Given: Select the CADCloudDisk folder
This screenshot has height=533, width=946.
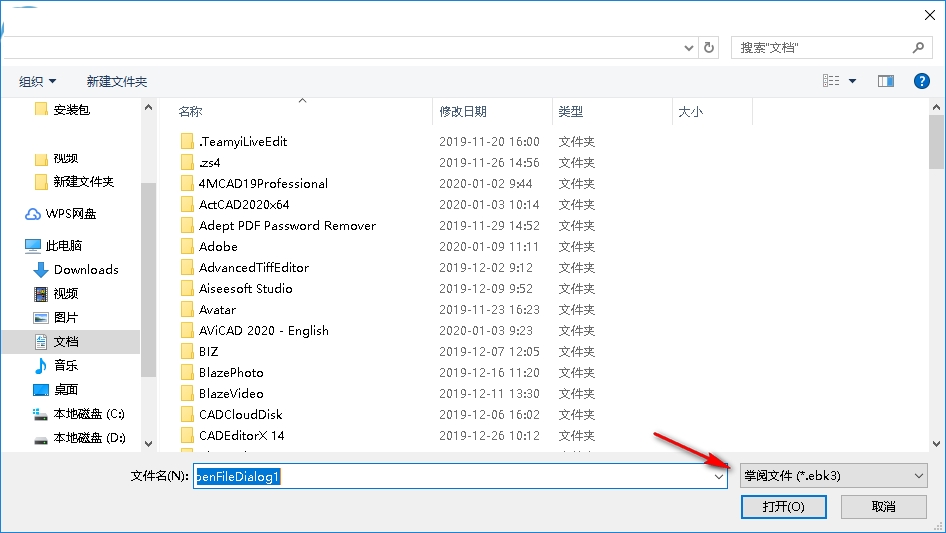Looking at the screenshot, I should click(x=240, y=415).
